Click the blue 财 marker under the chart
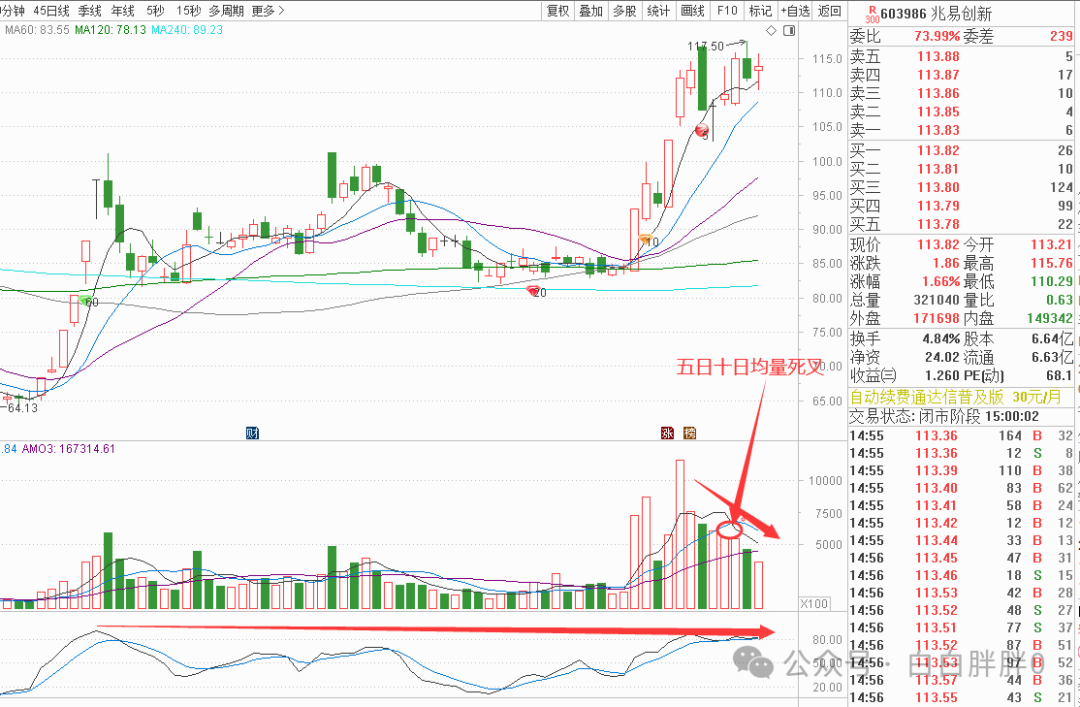Viewport: 1080px width, 707px height. pyautogui.click(x=253, y=433)
